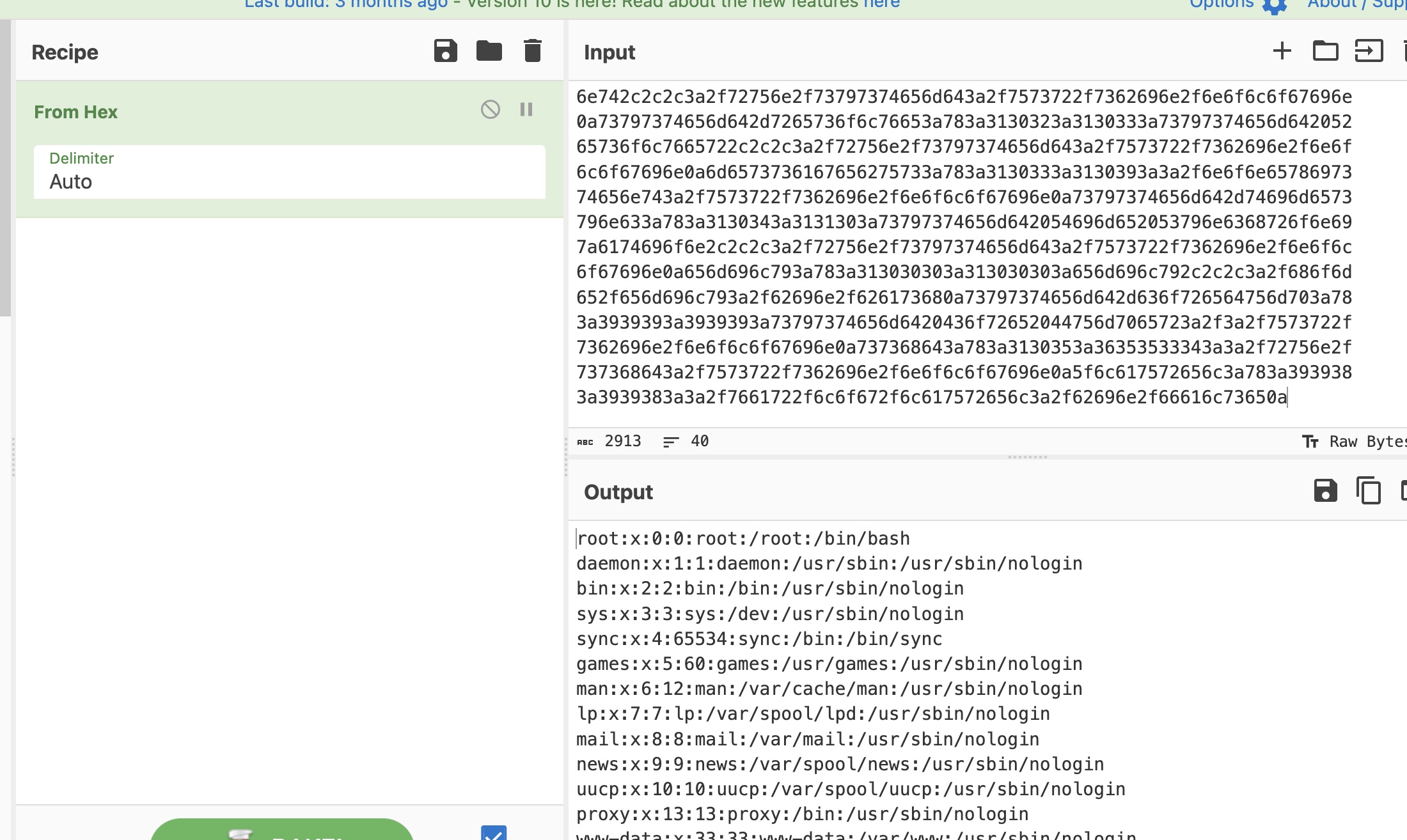
Task: Toggle the Auto Bake checkbox
Action: click(494, 833)
